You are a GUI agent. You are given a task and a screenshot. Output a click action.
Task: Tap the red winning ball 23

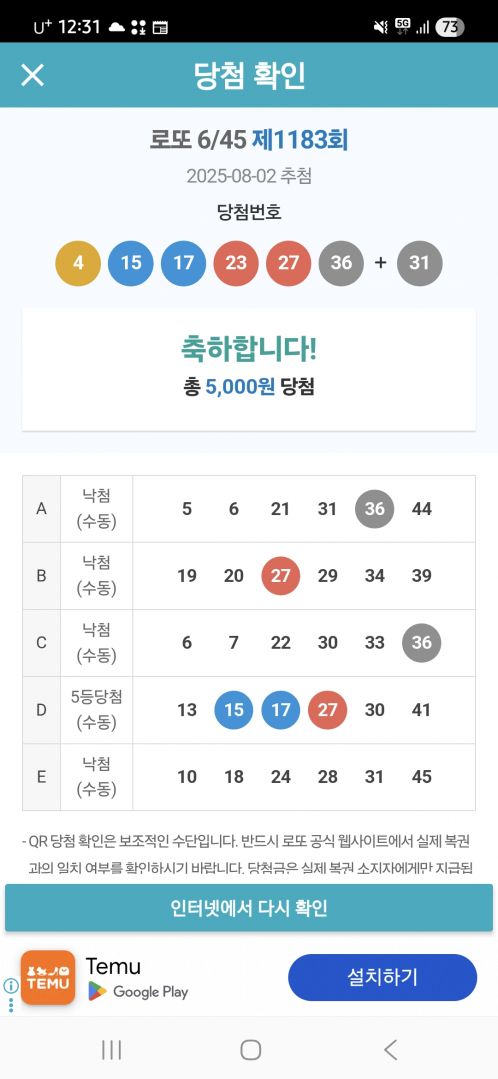(x=236, y=263)
